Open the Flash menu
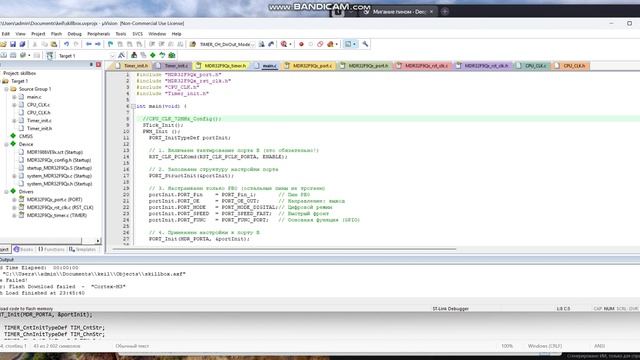 pyautogui.click(x=56, y=34)
